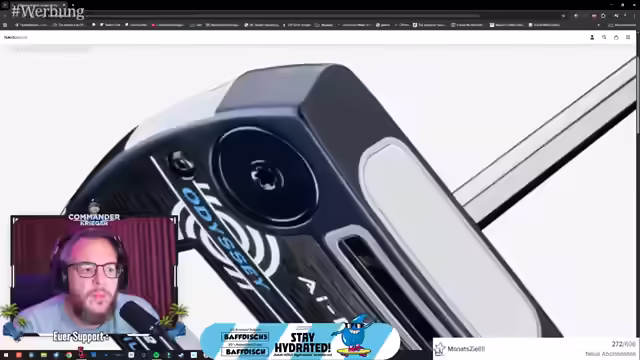The height and width of the screenshot is (360, 640).
Task: Click the red extension icon in browser toolbar
Action: (x=594, y=16)
